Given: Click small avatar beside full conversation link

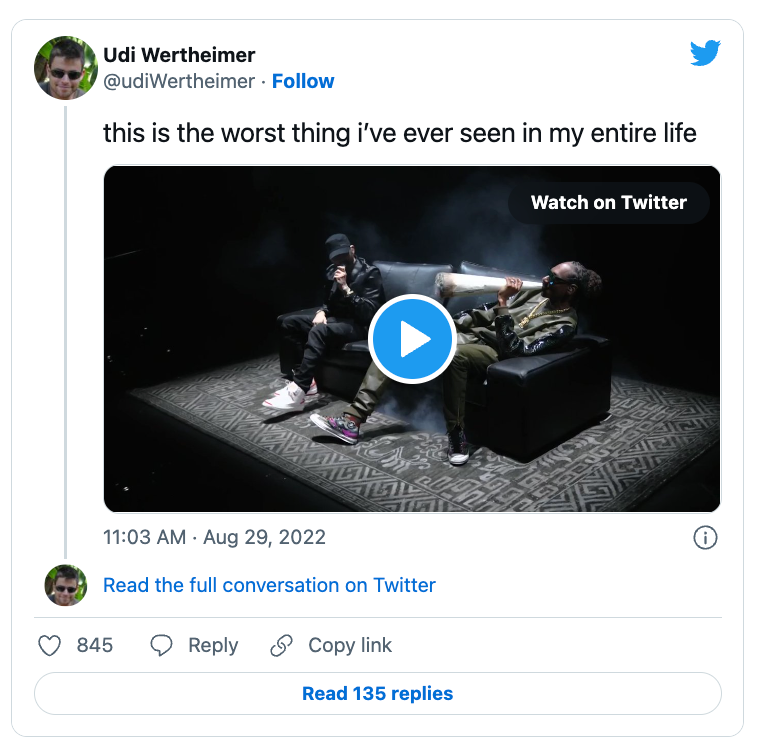Looking at the screenshot, I should click(66, 585).
